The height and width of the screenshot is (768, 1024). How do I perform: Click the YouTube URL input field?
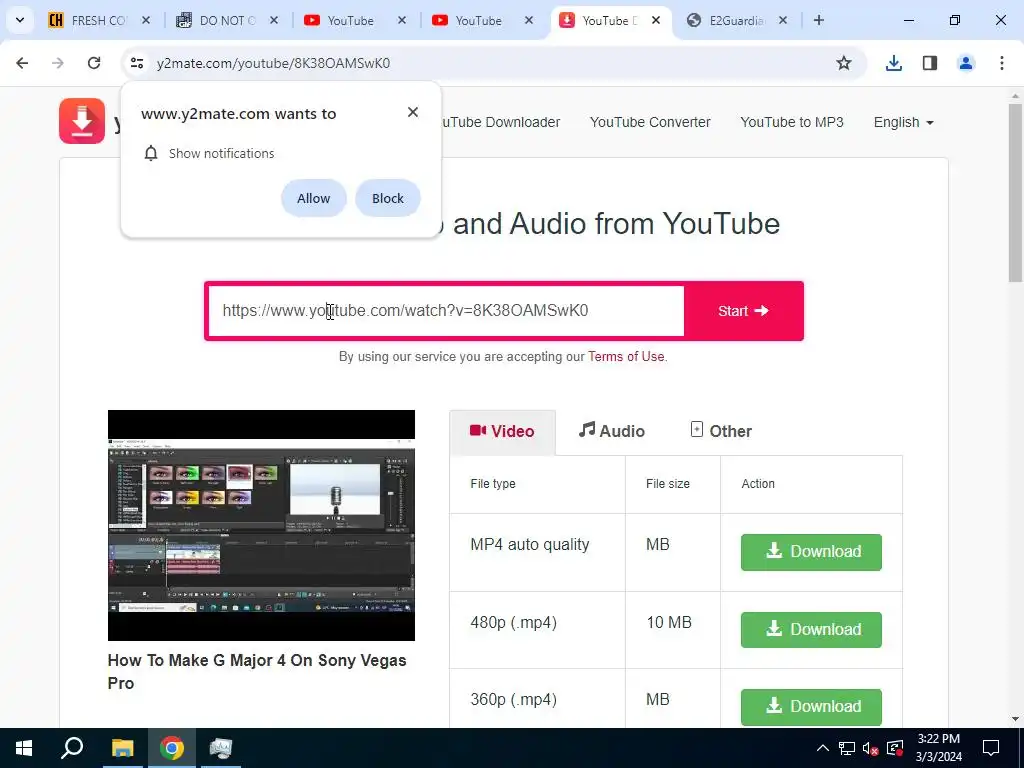pyautogui.click(x=445, y=311)
